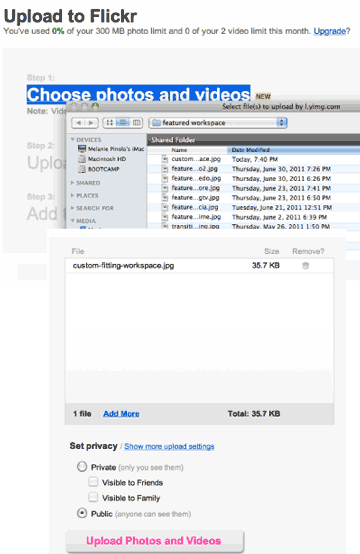Switch file dialog to icon view
This screenshot has height=554, width=360.
(109, 123)
